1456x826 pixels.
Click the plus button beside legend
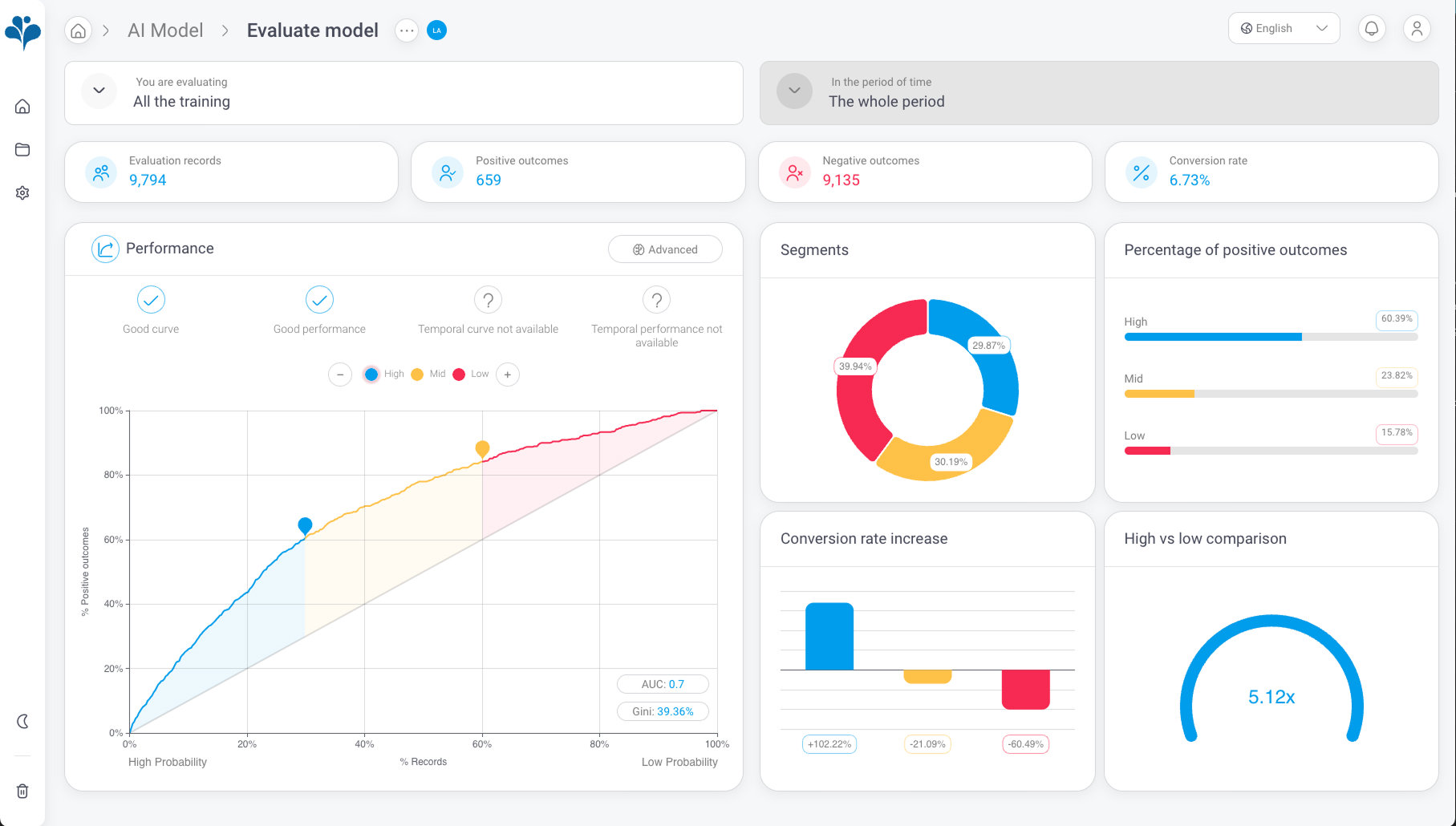pos(508,375)
